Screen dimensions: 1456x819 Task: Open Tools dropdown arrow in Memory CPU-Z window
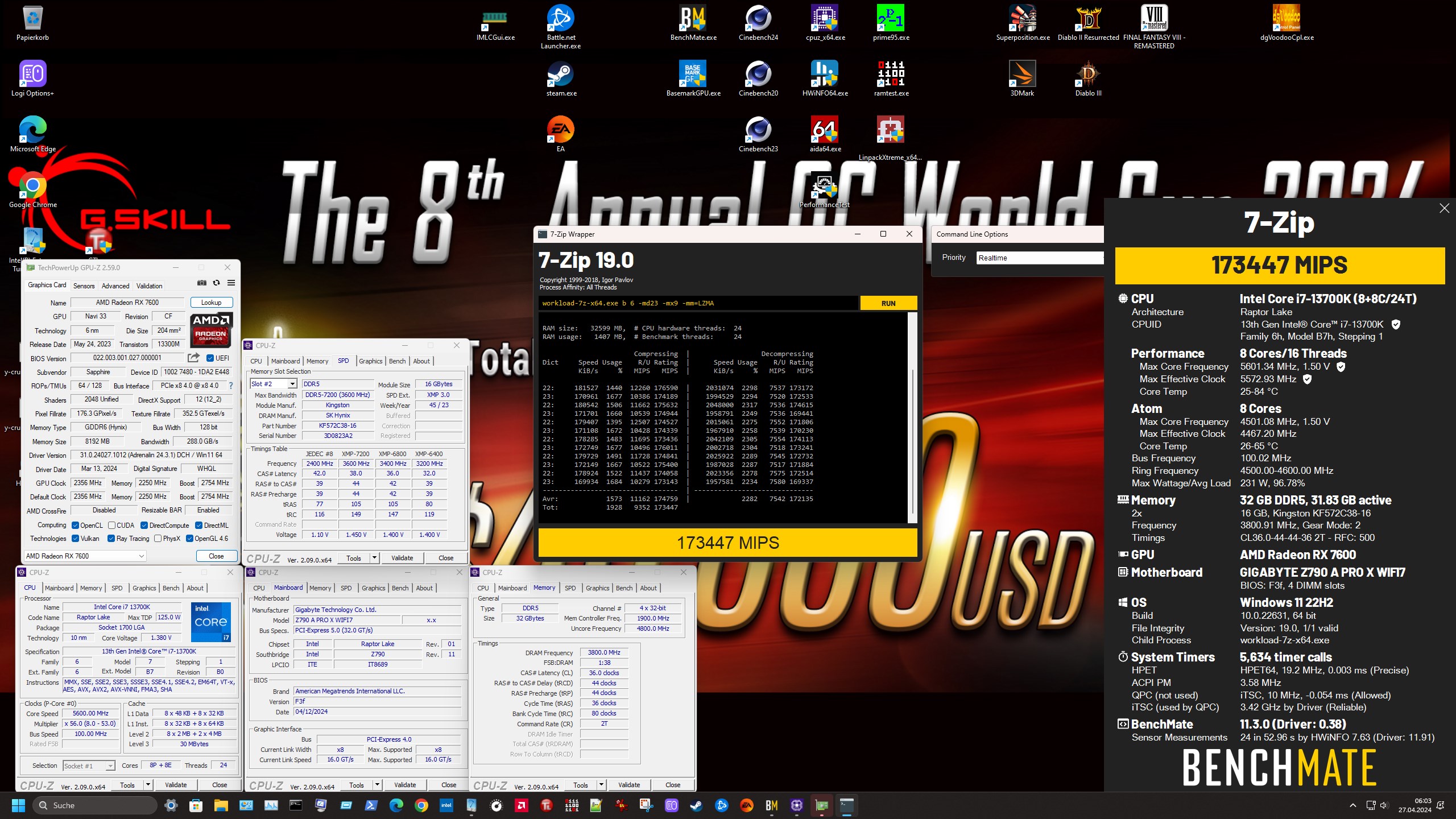601,785
